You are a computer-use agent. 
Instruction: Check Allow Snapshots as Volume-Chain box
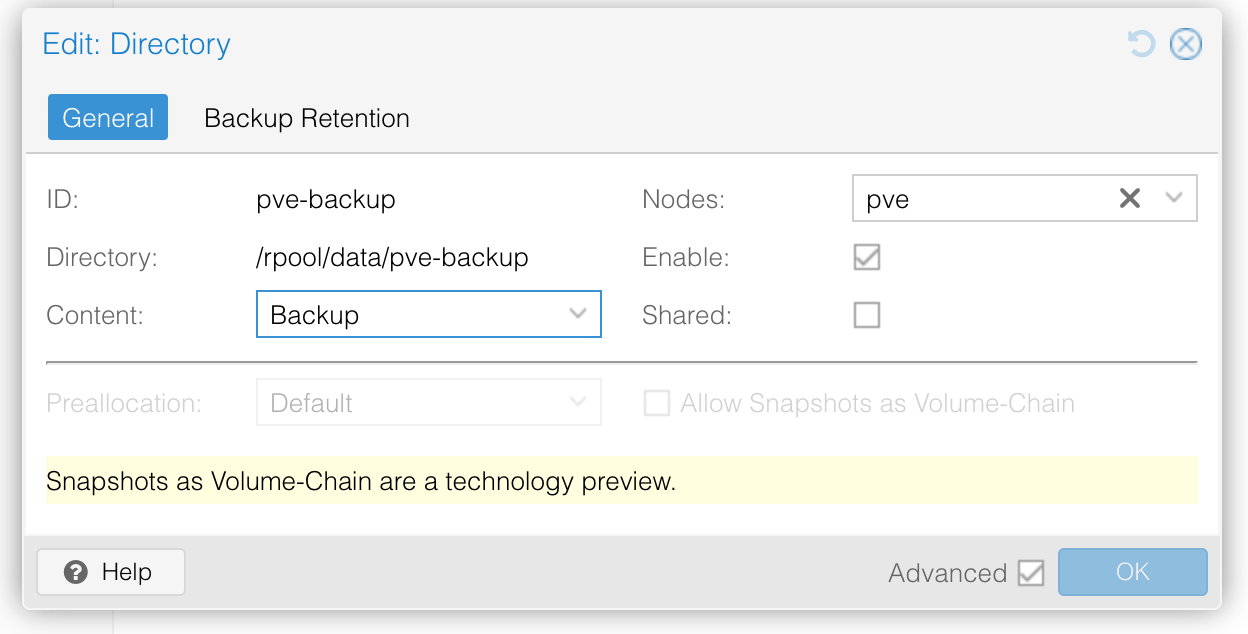[656, 404]
